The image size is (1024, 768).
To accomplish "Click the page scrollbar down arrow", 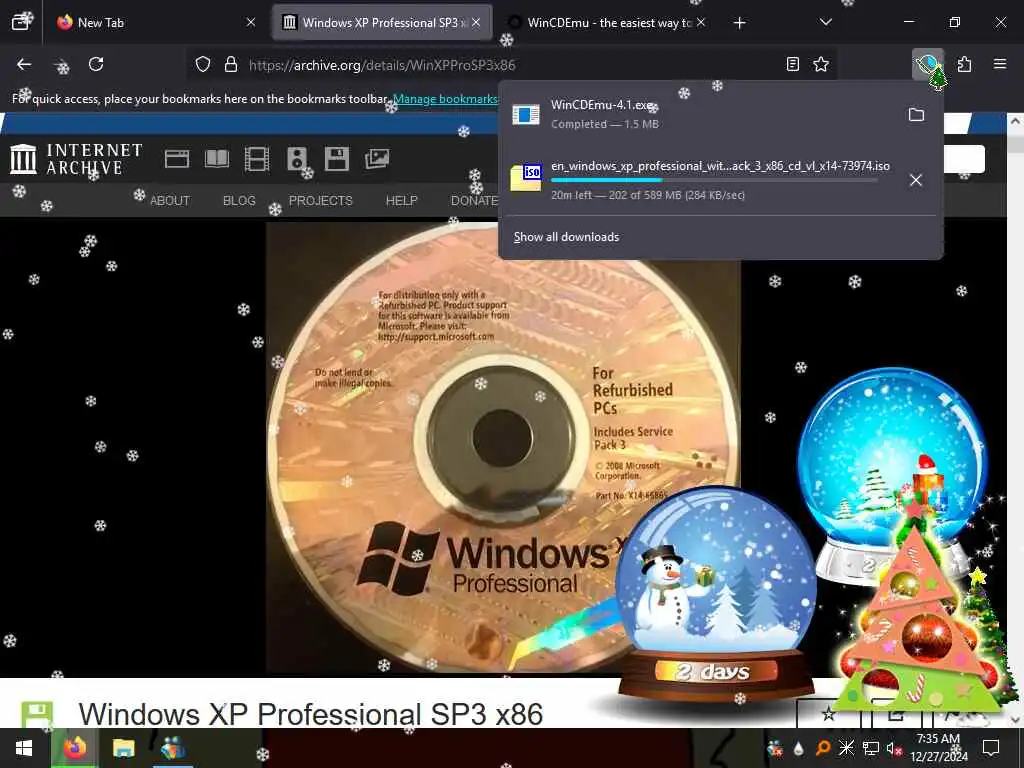I will tap(1015, 720).
